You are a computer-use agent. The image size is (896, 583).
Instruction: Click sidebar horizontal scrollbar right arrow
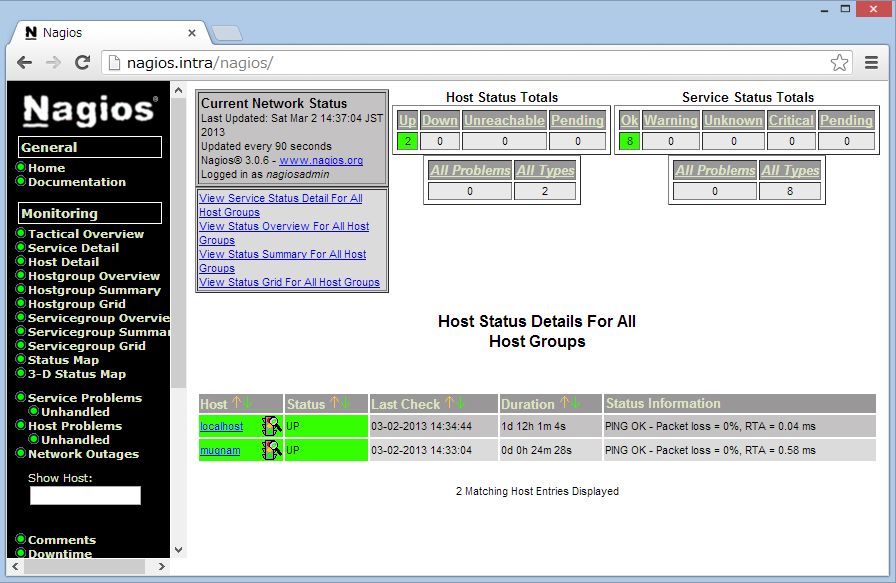(x=162, y=566)
